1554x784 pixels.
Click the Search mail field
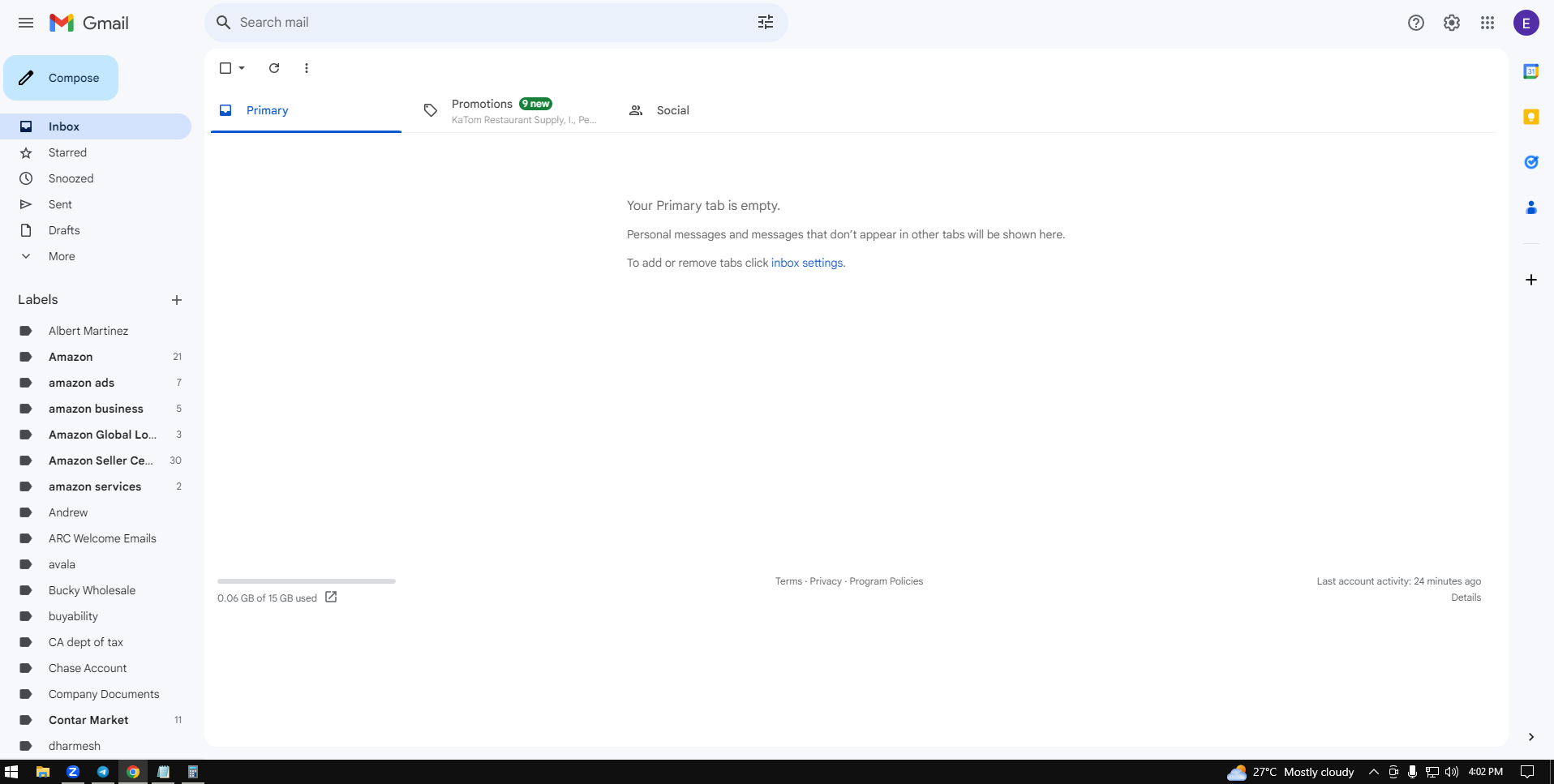pos(496,23)
